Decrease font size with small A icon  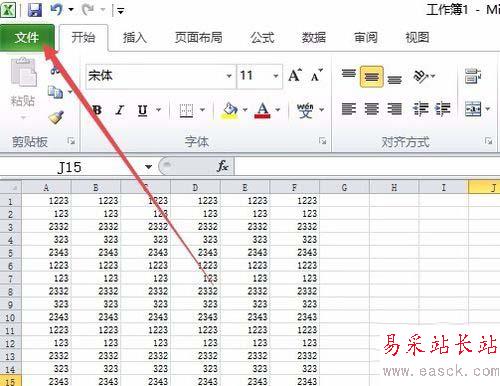point(316,76)
